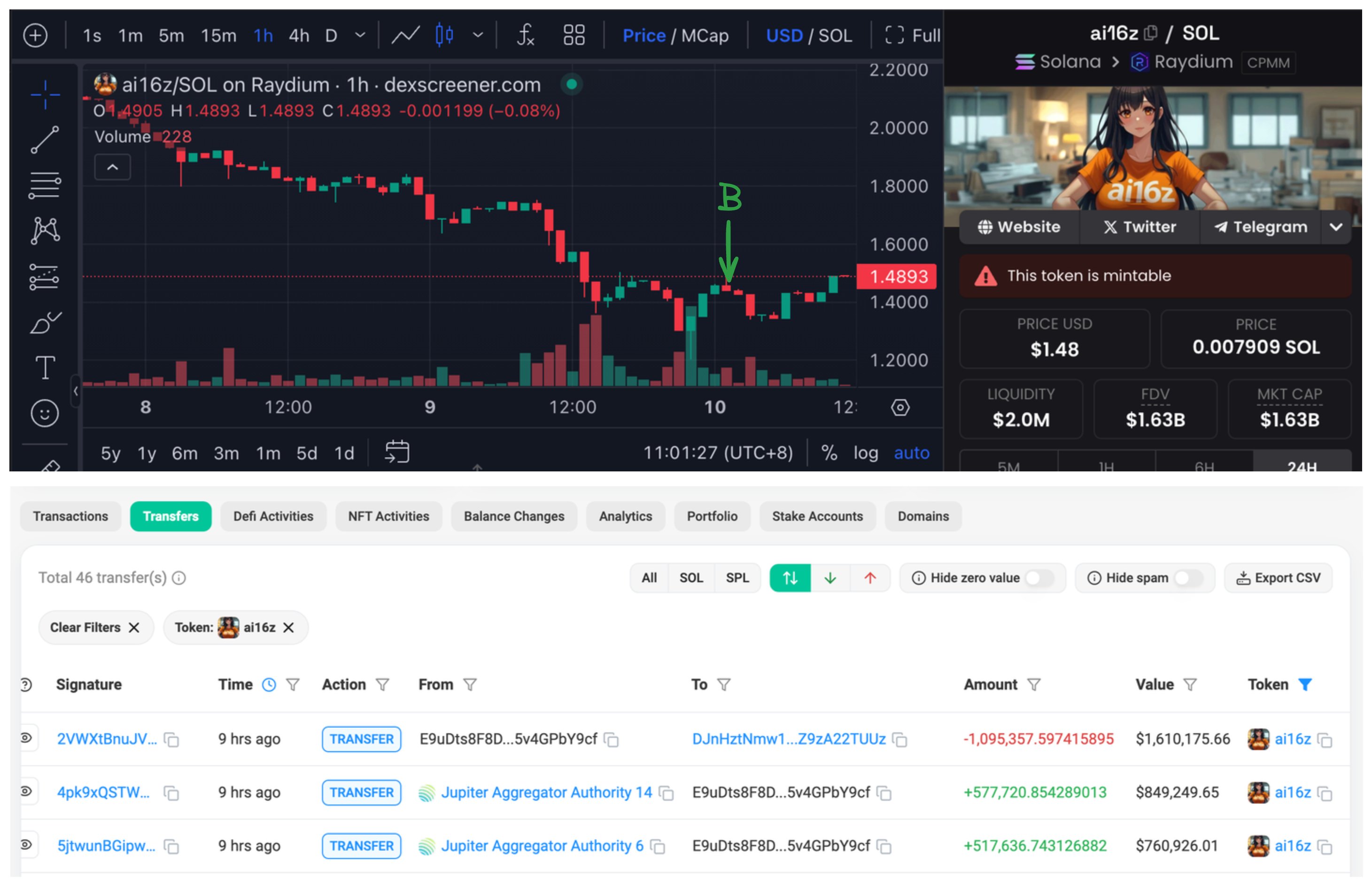The width and height of the screenshot is (1372, 886).
Task: Open the Time column filter
Action: coord(293,685)
